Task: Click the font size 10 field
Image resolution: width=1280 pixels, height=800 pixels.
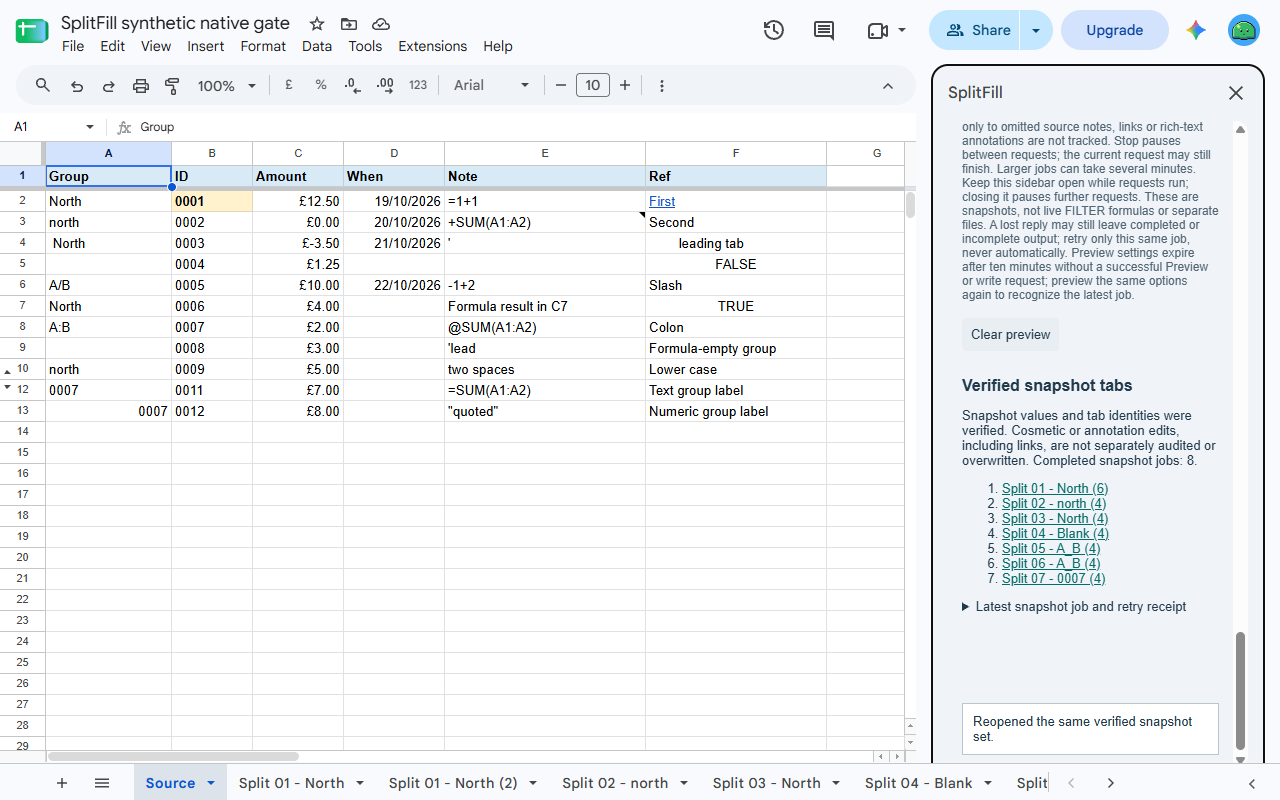Action: click(x=593, y=86)
